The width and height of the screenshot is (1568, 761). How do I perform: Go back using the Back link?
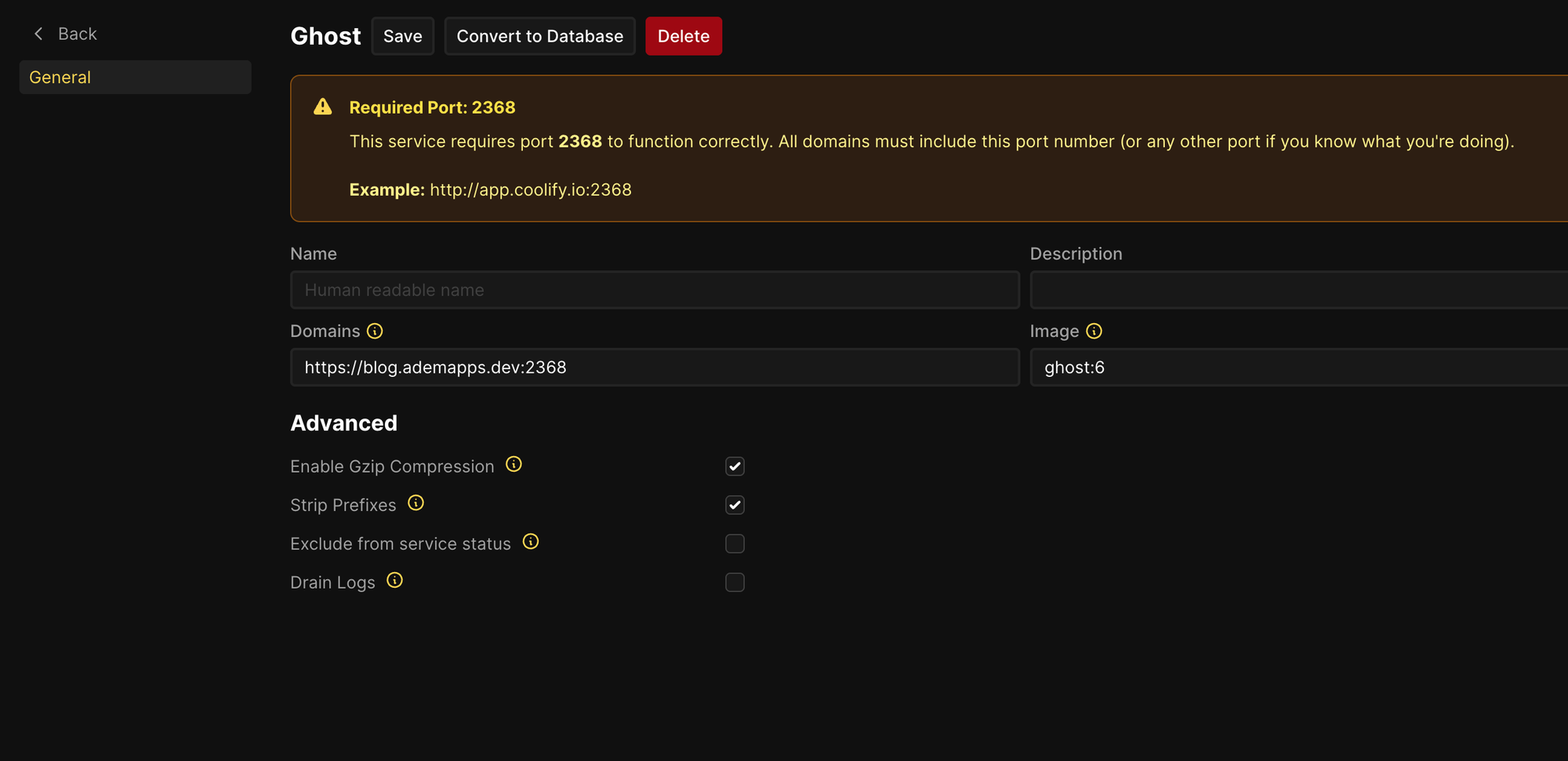[77, 34]
